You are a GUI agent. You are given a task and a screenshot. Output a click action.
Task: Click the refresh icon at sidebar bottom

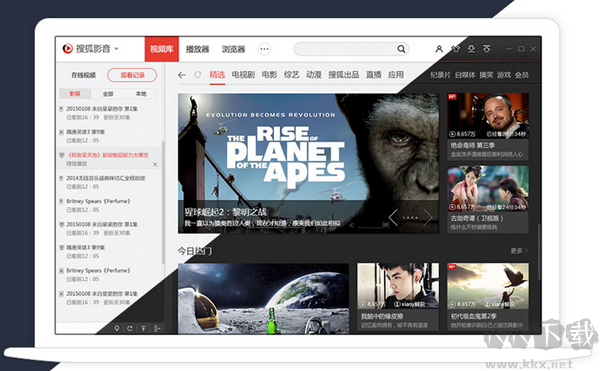click(x=130, y=328)
